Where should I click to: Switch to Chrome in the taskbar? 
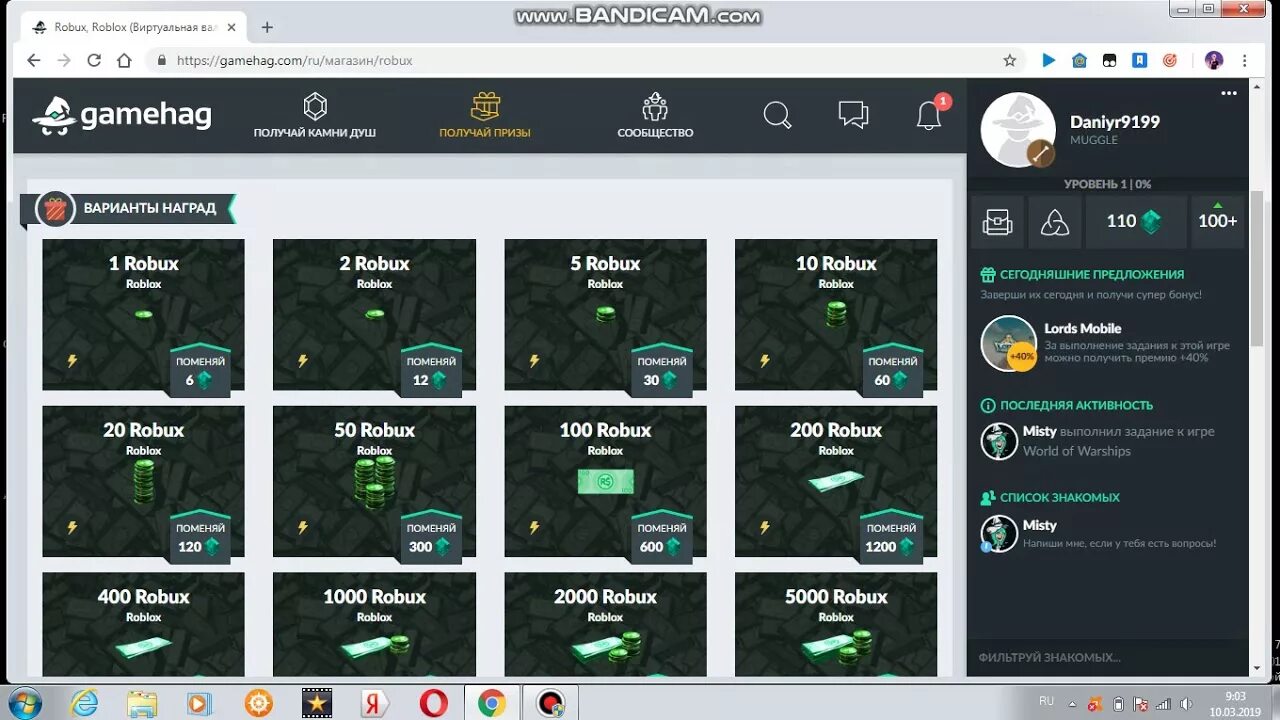492,703
